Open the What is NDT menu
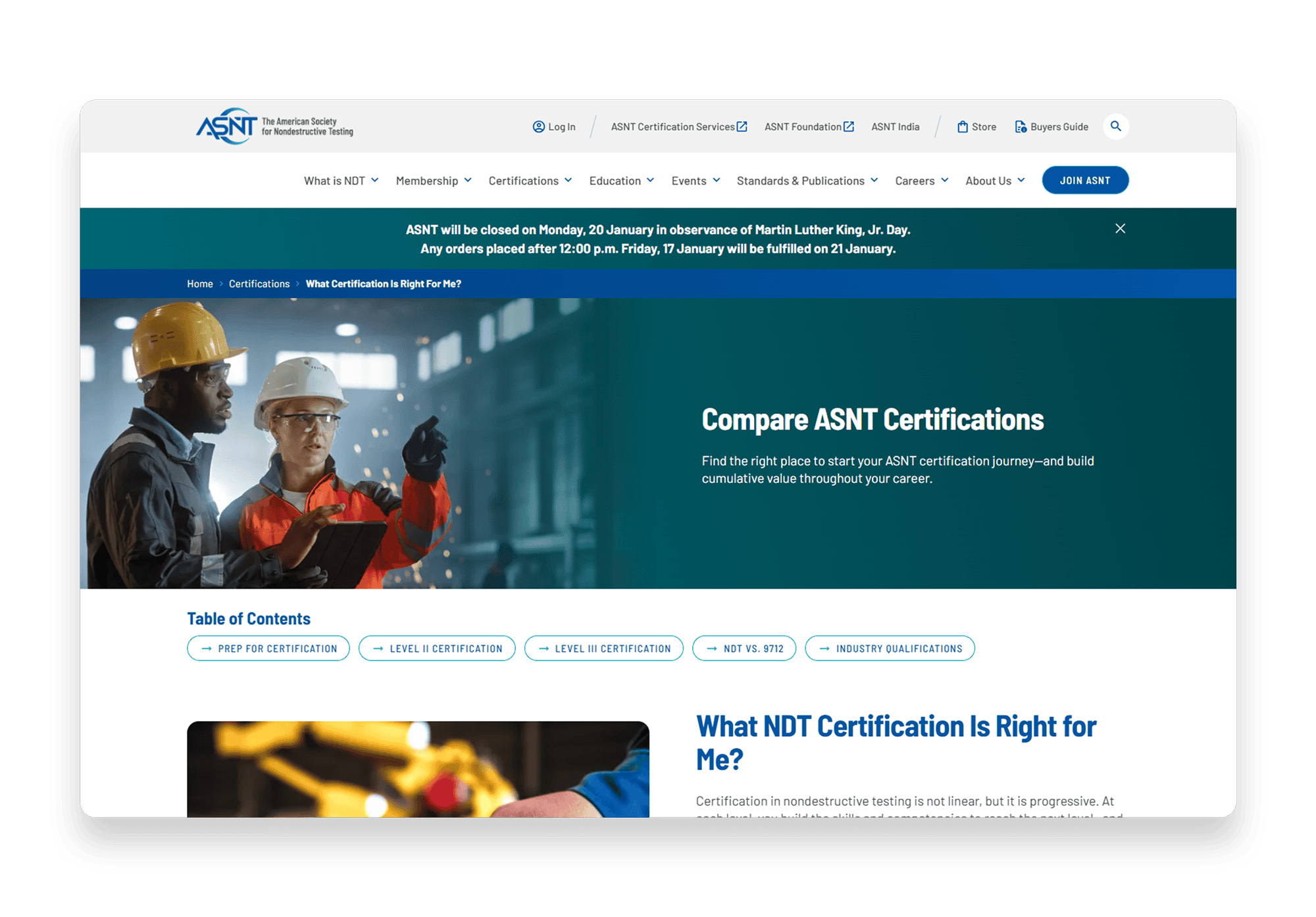 coord(341,181)
